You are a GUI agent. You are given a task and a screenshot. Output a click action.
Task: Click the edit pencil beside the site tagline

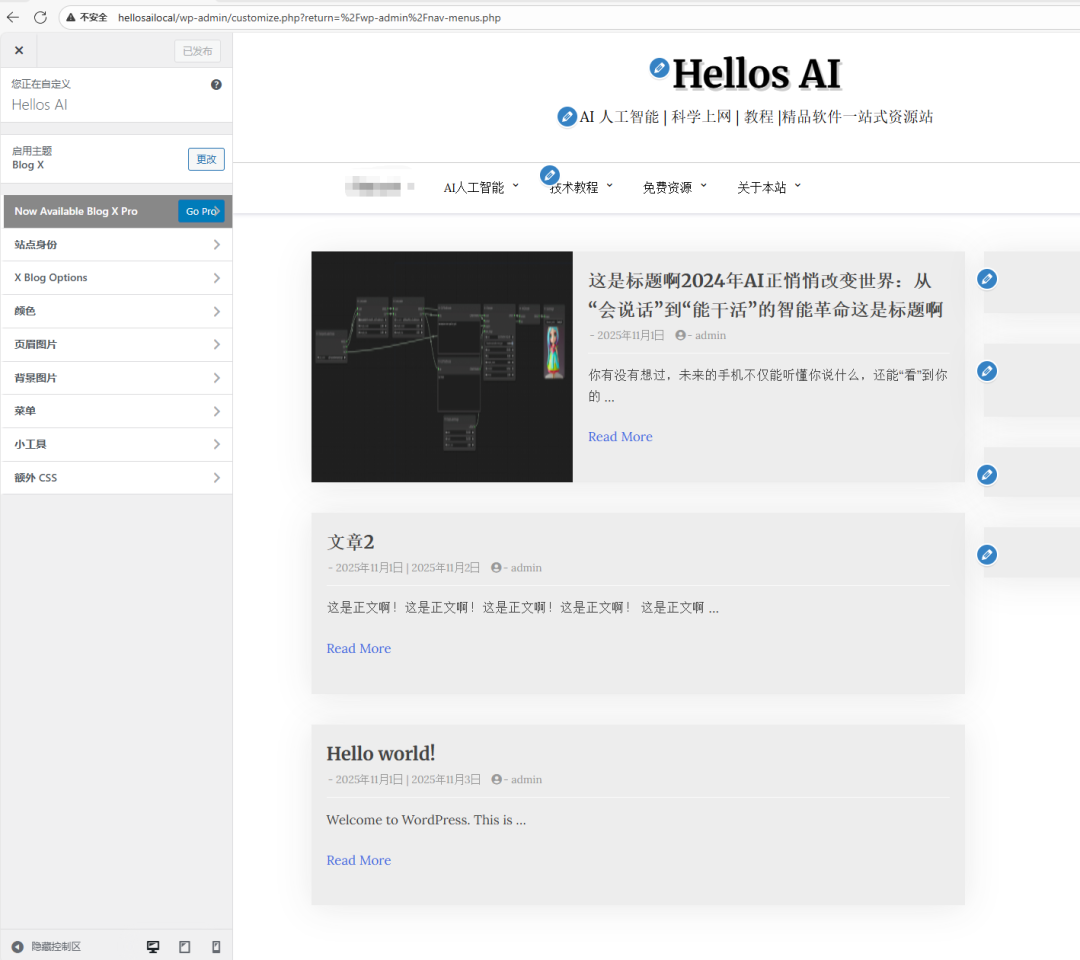click(567, 117)
